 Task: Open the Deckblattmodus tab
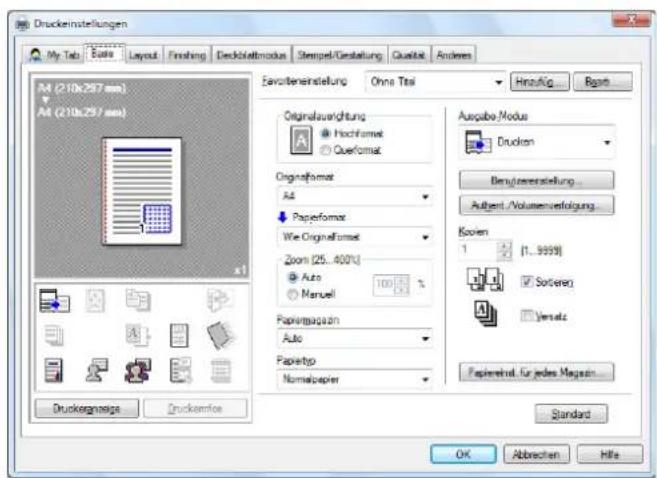pos(251,55)
